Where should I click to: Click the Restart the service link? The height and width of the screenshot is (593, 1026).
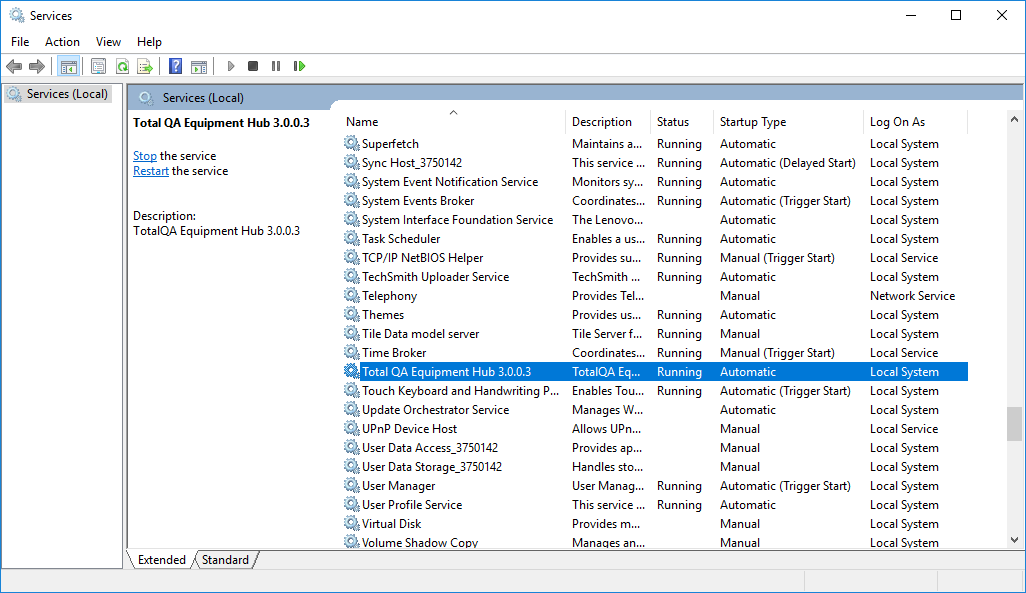(x=151, y=171)
